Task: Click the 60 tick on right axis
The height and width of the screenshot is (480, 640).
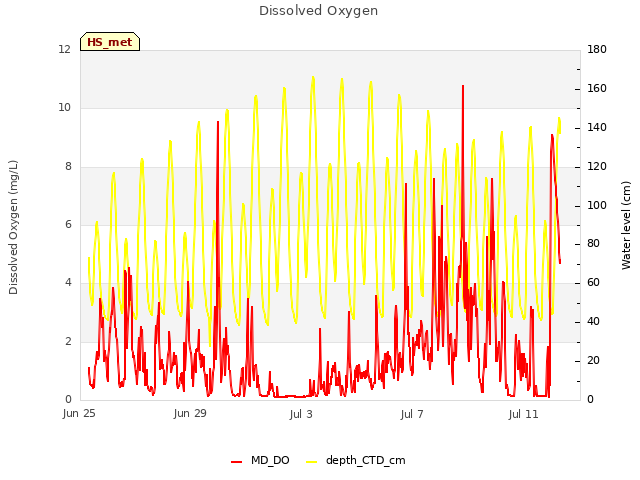Action: tap(593, 283)
